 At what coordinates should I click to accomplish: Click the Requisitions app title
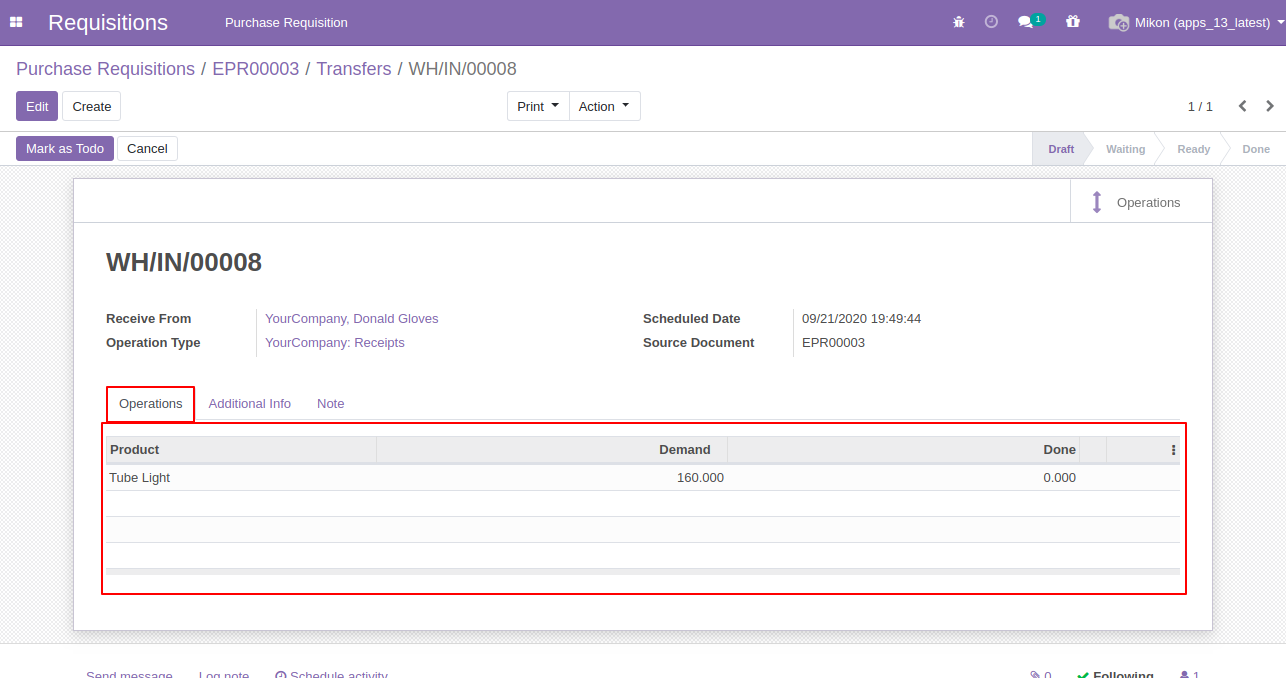[108, 22]
